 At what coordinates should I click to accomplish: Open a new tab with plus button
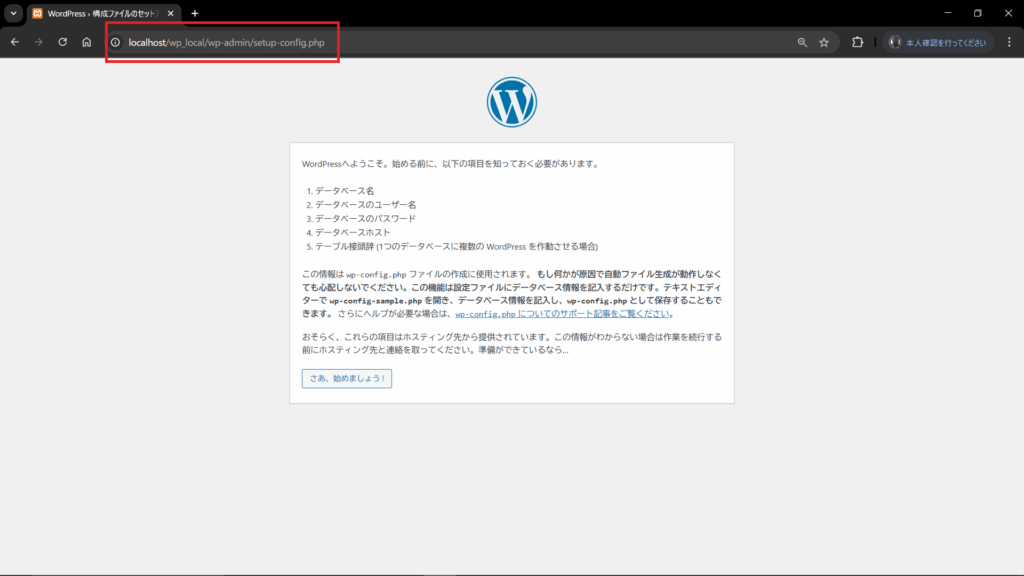[x=195, y=13]
